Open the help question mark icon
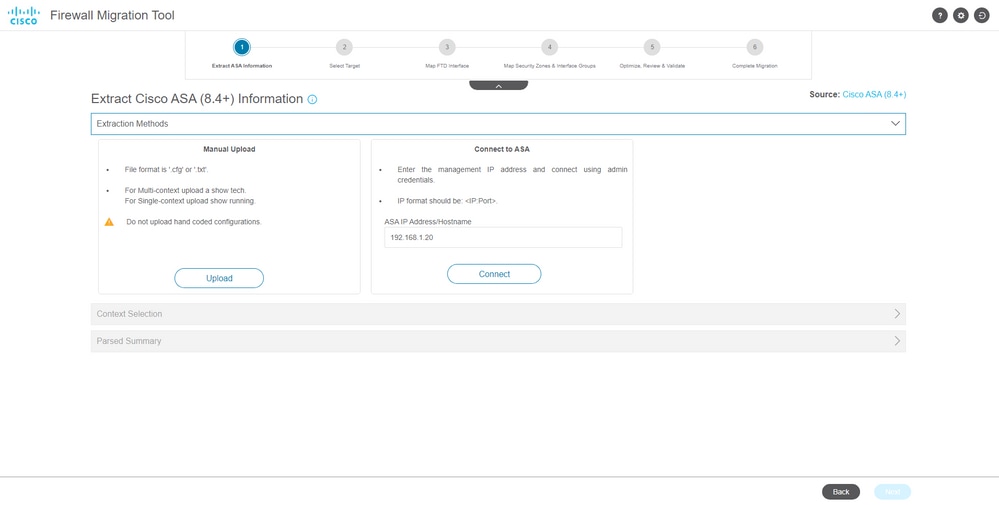 pos(939,16)
